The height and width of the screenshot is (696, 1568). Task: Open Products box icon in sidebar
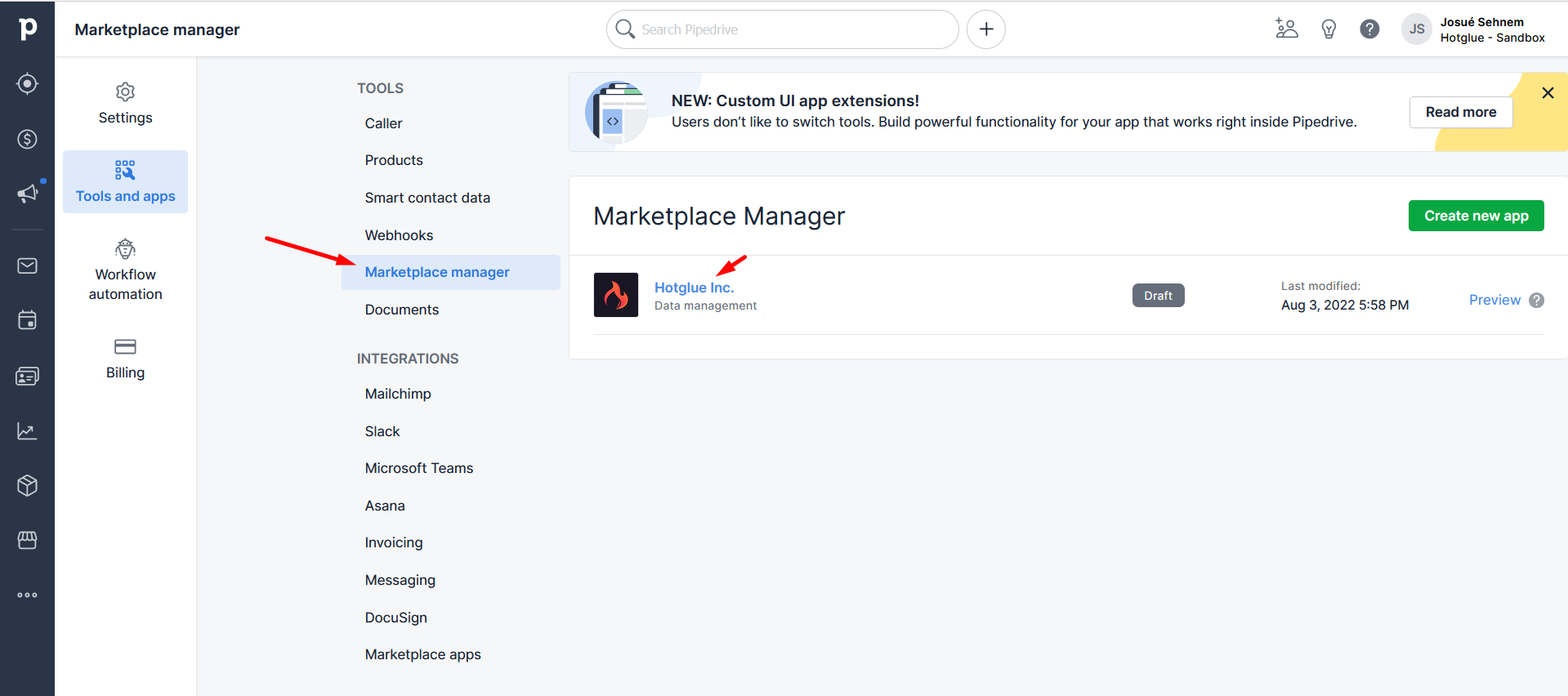coord(28,485)
